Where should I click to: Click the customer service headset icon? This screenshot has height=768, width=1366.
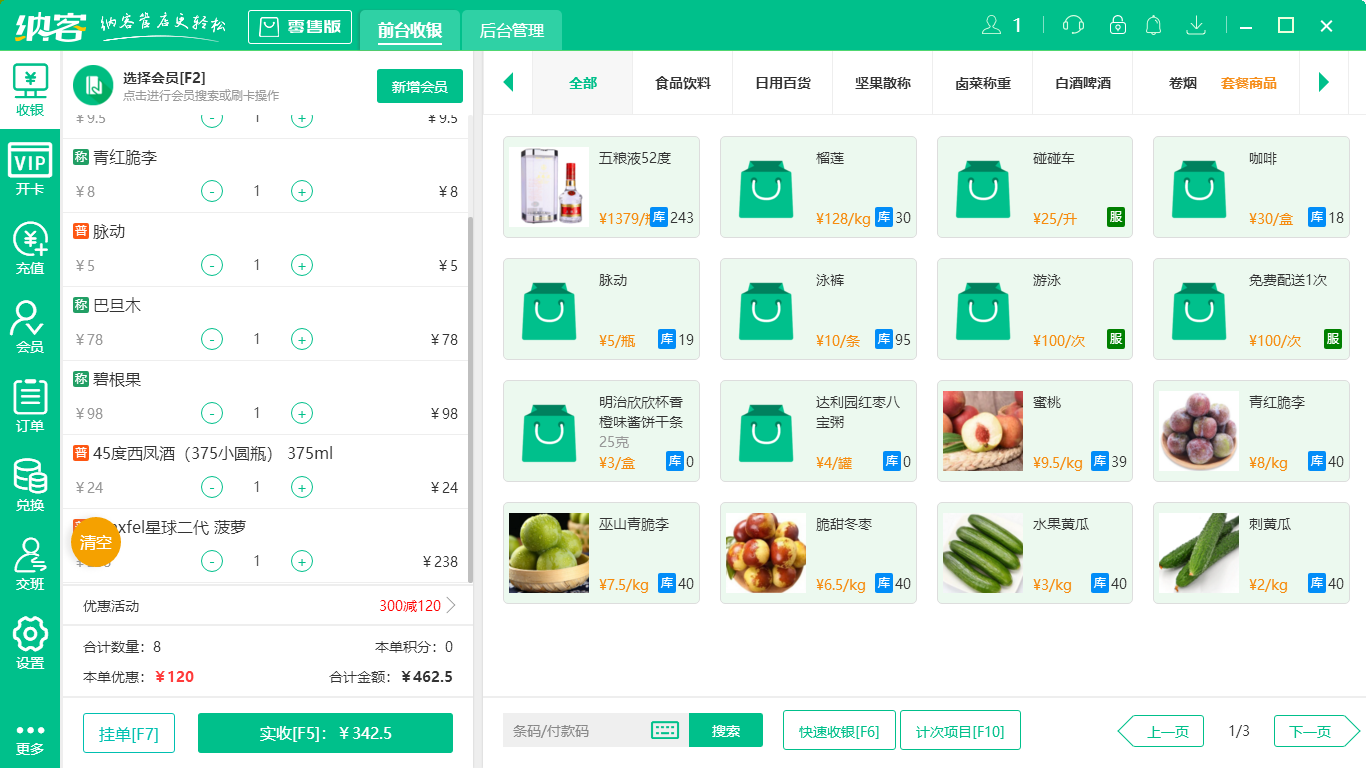pos(1073,25)
